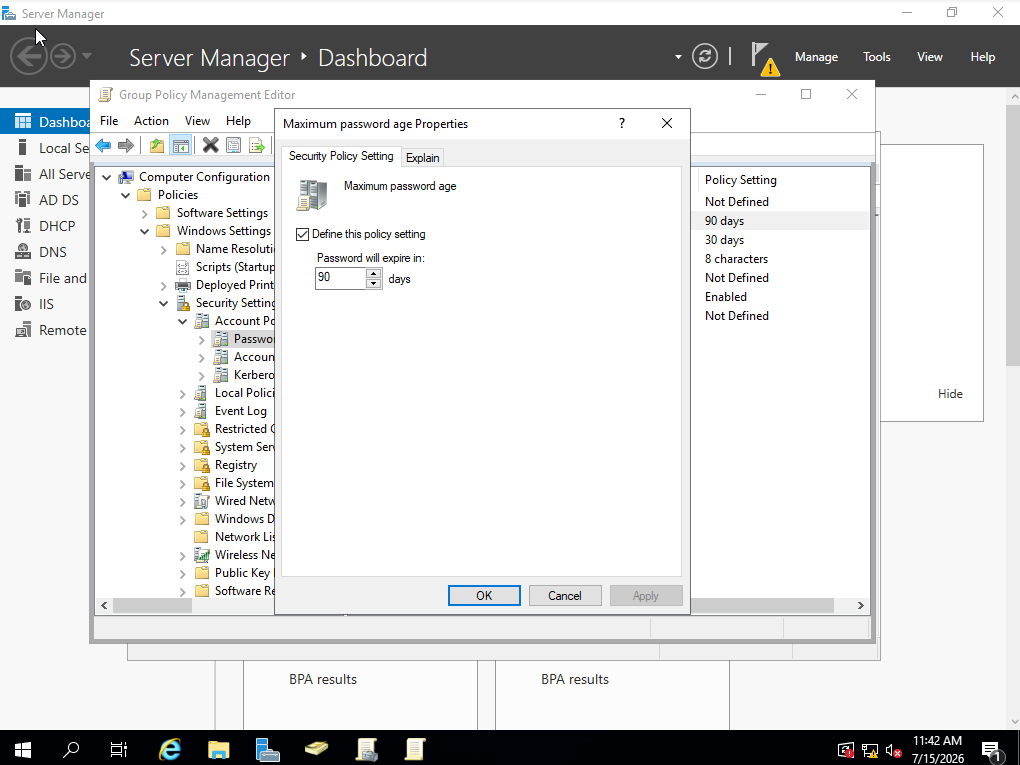The width and height of the screenshot is (1020, 765).
Task: Collapse the Security Settings tree node
Action: (164, 303)
